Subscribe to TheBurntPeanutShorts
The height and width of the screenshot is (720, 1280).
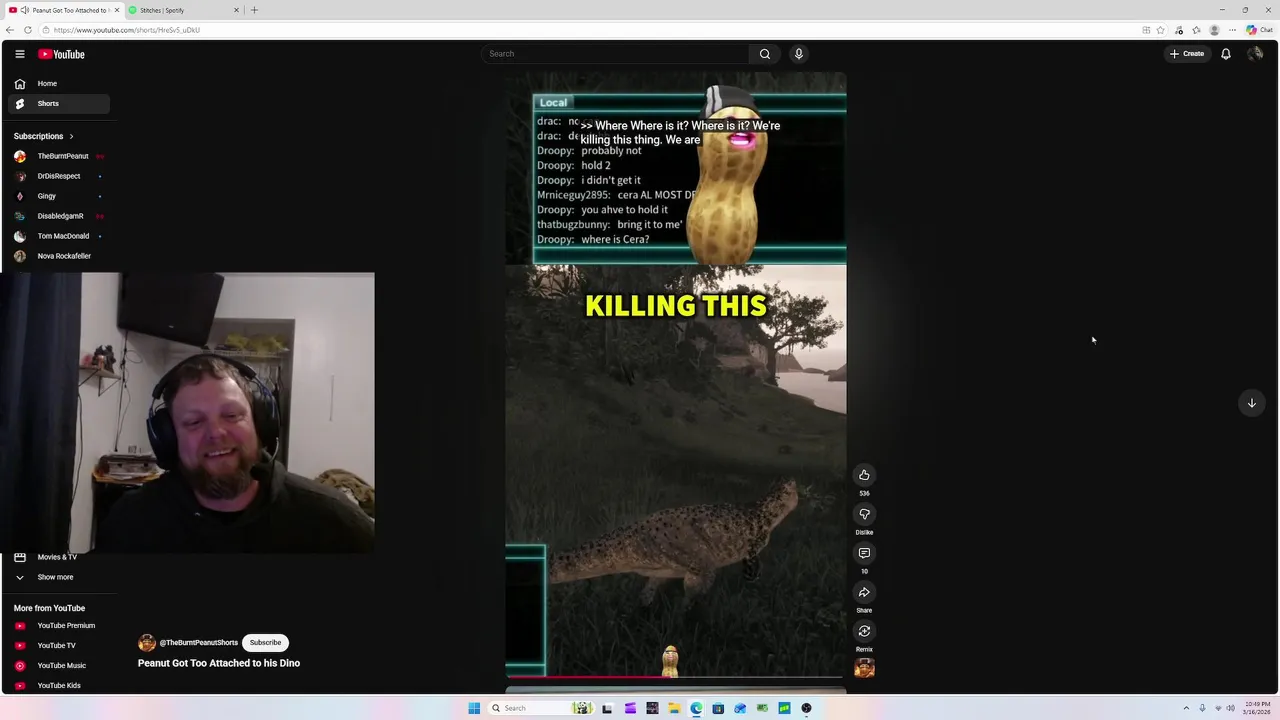(x=265, y=643)
